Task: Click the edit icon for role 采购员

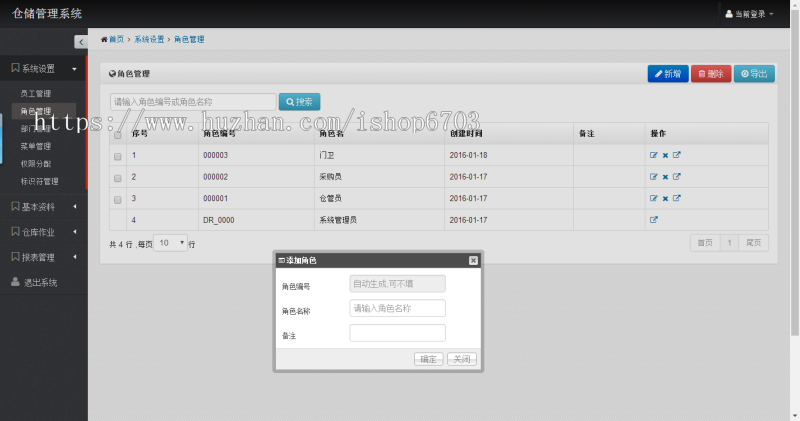Action: 654,177
